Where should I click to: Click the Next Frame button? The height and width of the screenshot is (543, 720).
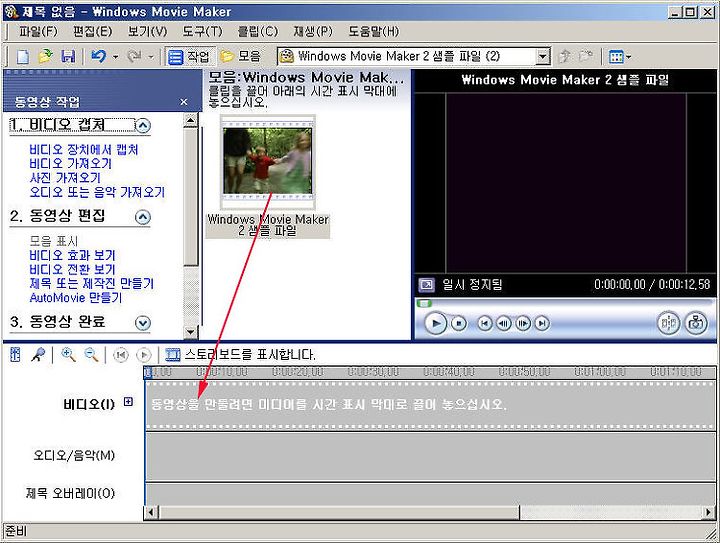pos(523,324)
